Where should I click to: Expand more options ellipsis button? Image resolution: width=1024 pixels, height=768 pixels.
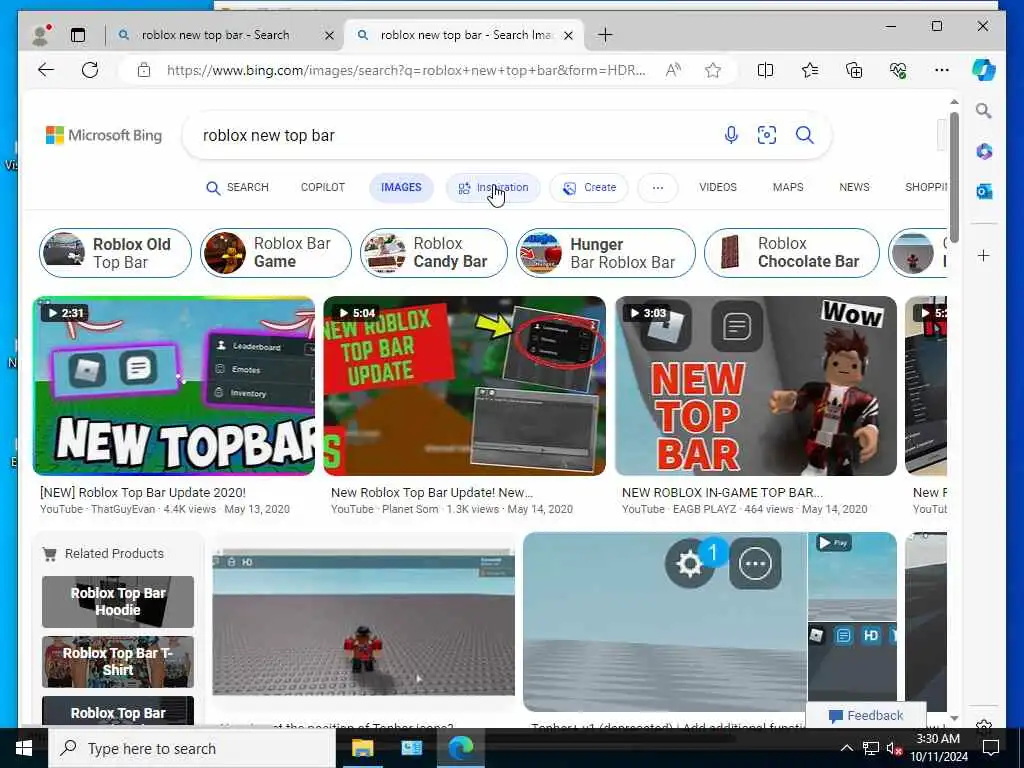[x=658, y=187]
